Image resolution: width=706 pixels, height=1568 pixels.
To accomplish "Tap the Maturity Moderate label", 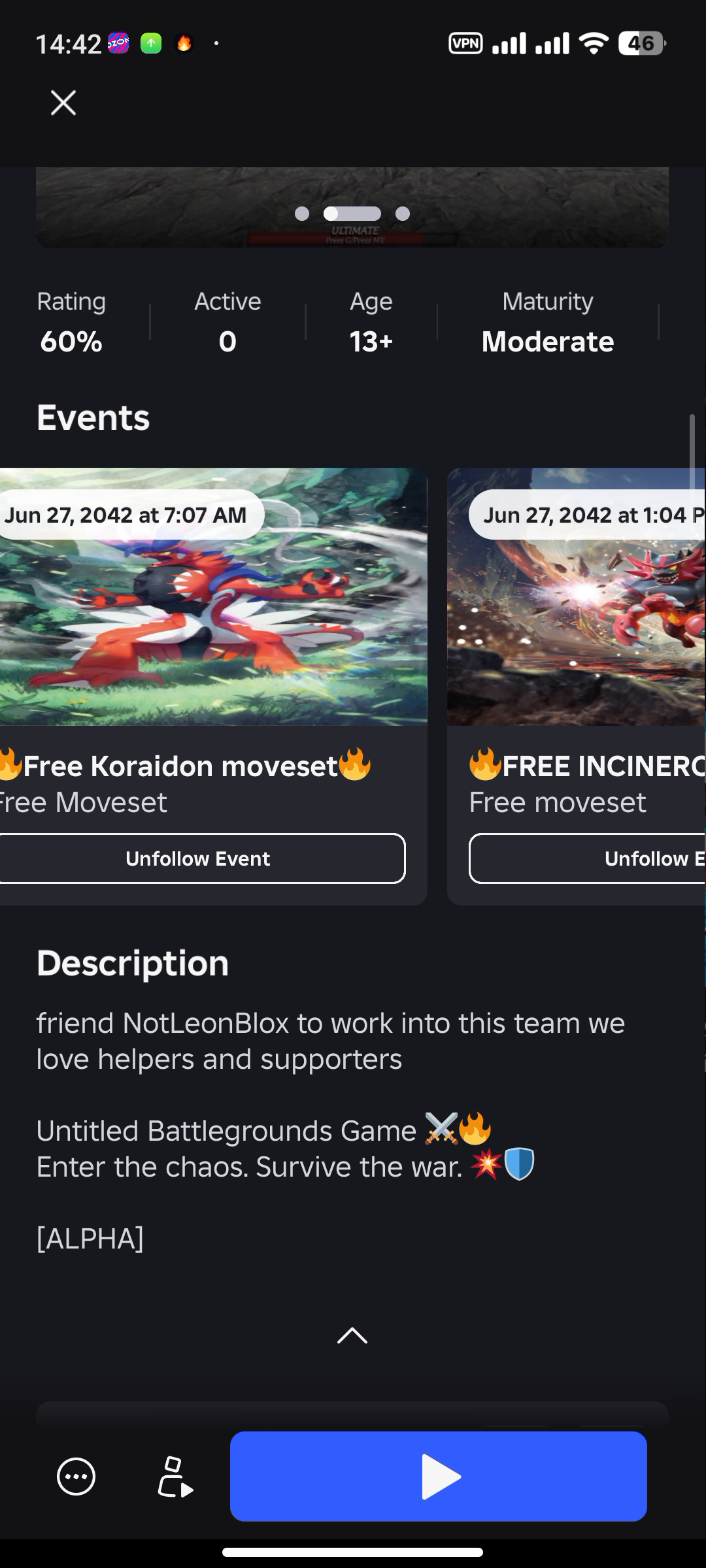I will pyautogui.click(x=548, y=322).
